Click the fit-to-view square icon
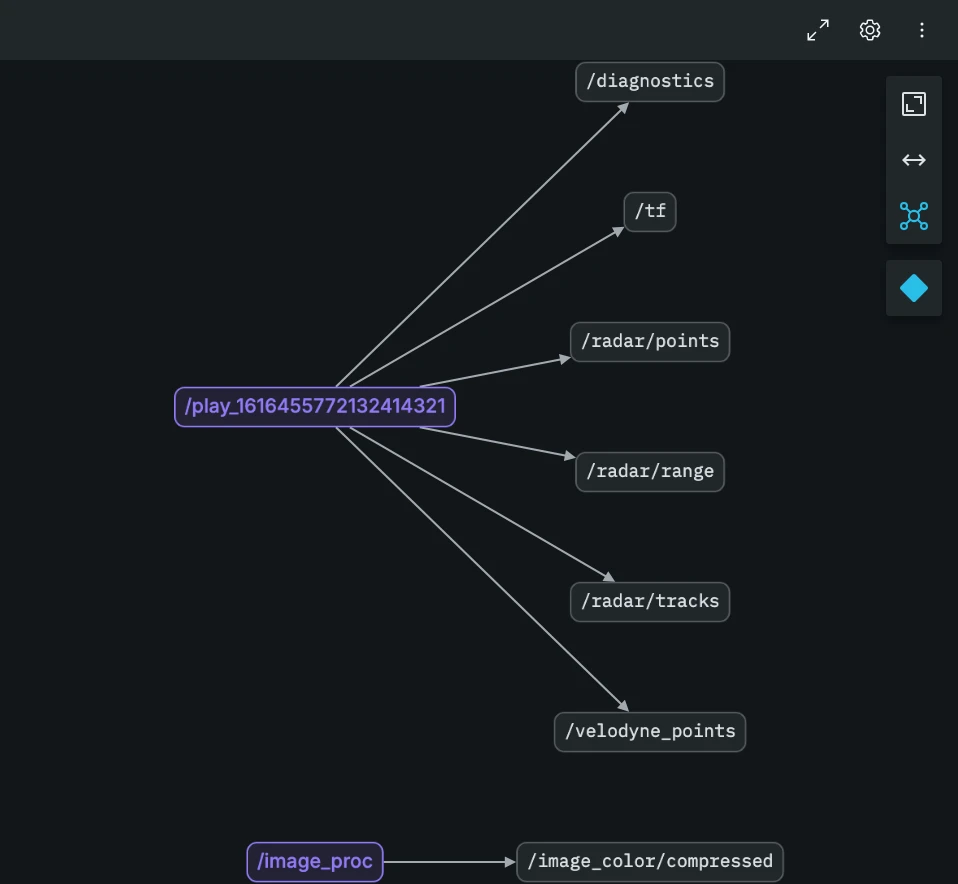Image resolution: width=958 pixels, height=884 pixels. click(913, 104)
